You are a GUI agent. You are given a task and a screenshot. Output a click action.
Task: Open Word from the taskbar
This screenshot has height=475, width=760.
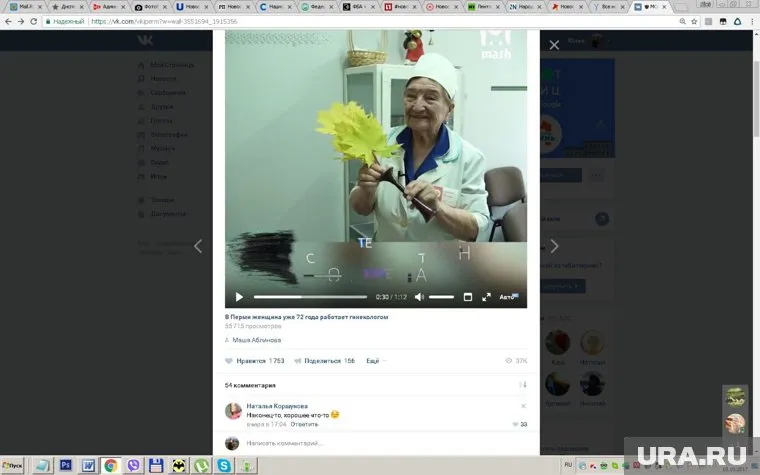tap(88, 466)
